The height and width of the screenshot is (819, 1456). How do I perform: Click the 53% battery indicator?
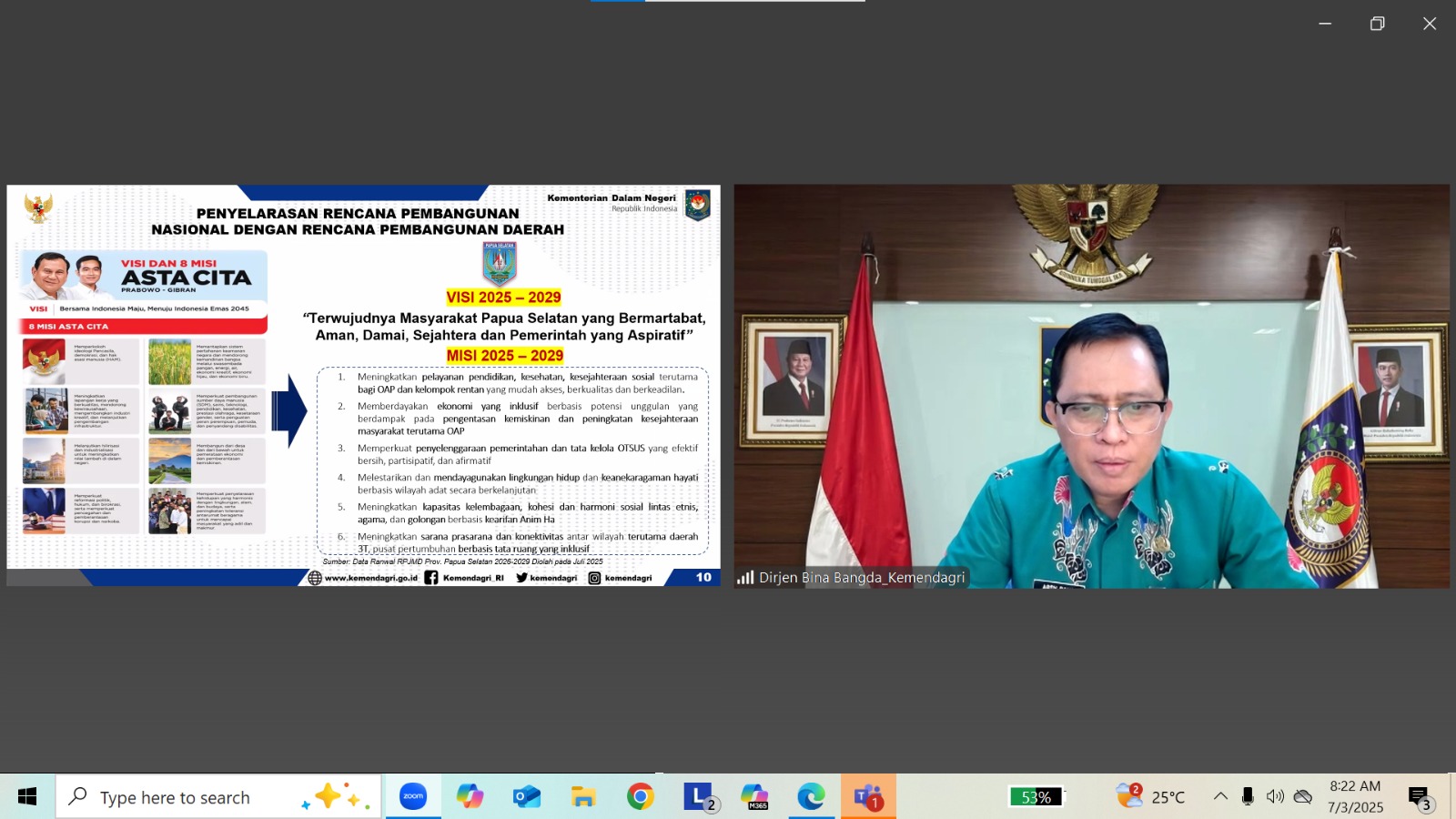click(x=1036, y=797)
